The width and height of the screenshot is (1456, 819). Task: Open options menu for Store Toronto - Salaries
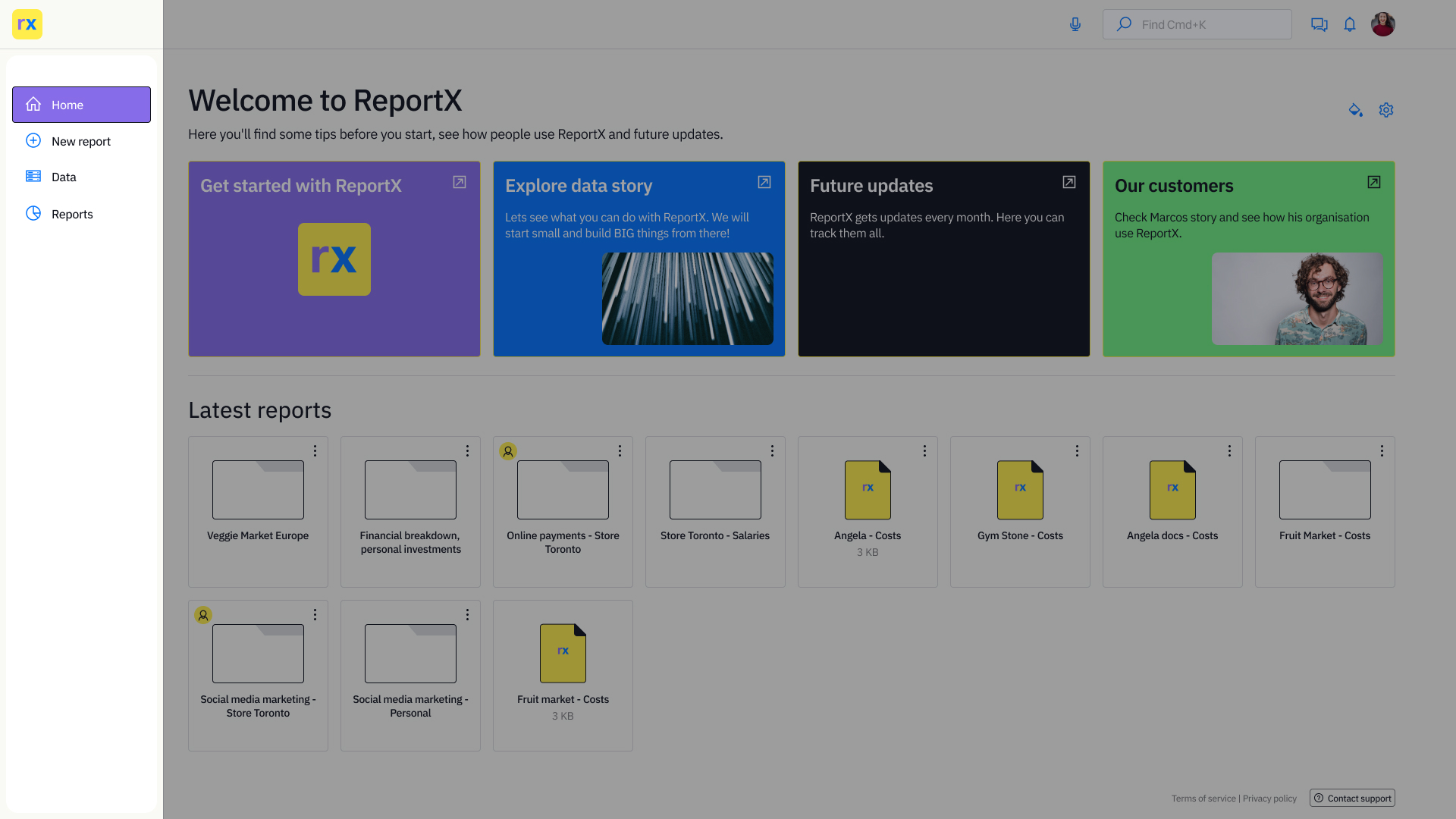point(772,450)
